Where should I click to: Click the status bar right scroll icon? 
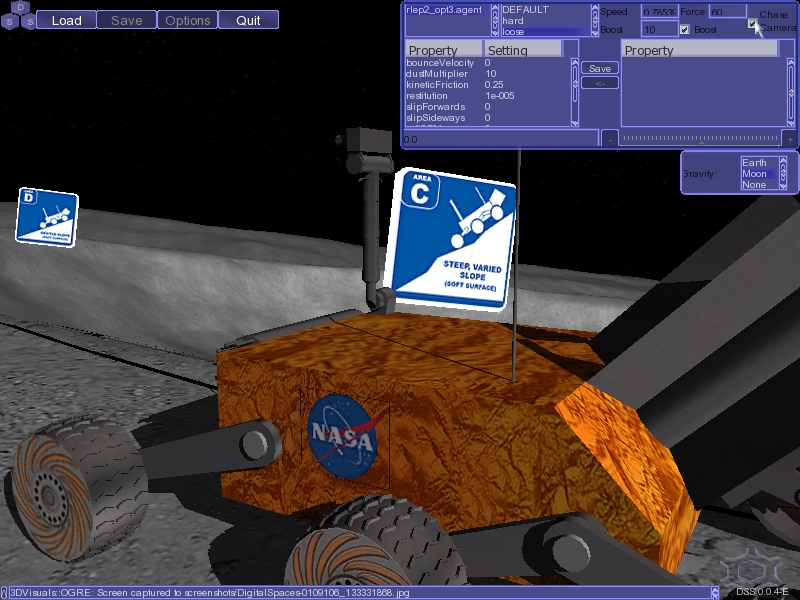point(715,592)
